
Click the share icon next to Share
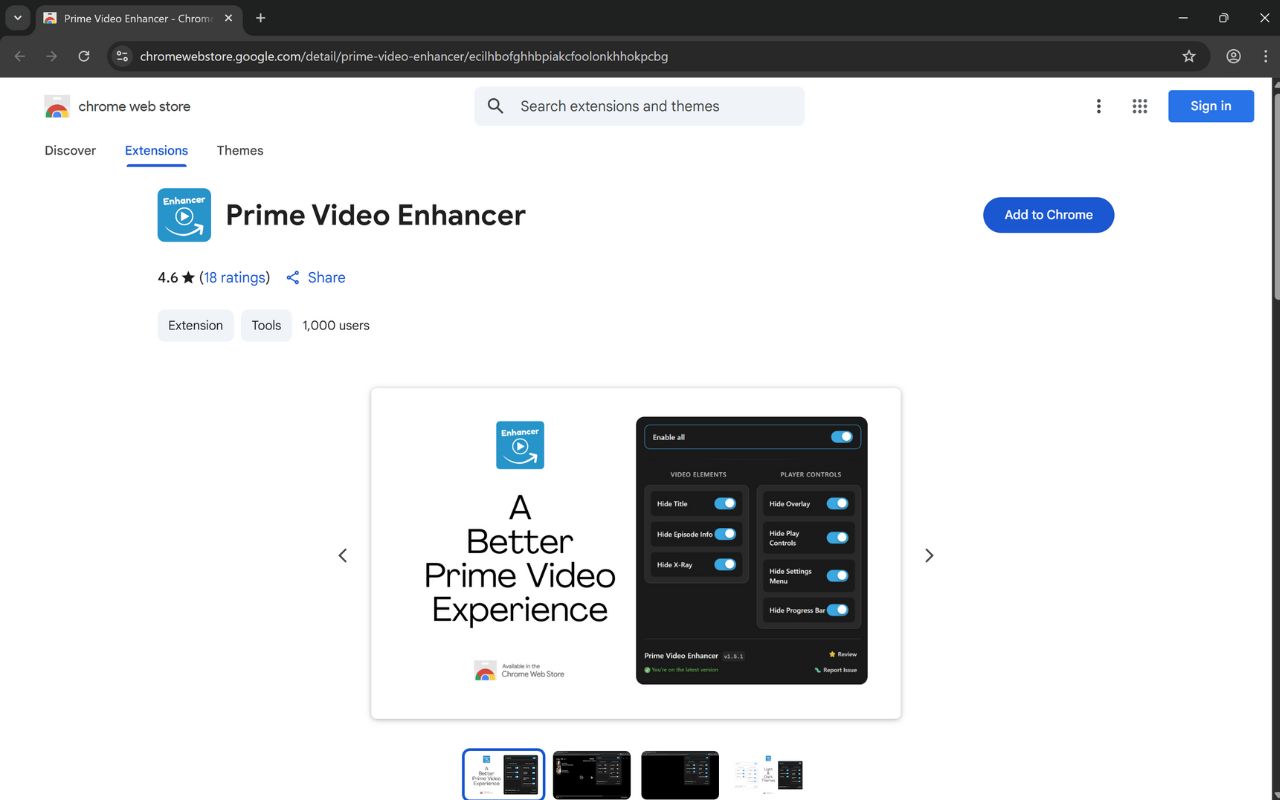(293, 278)
